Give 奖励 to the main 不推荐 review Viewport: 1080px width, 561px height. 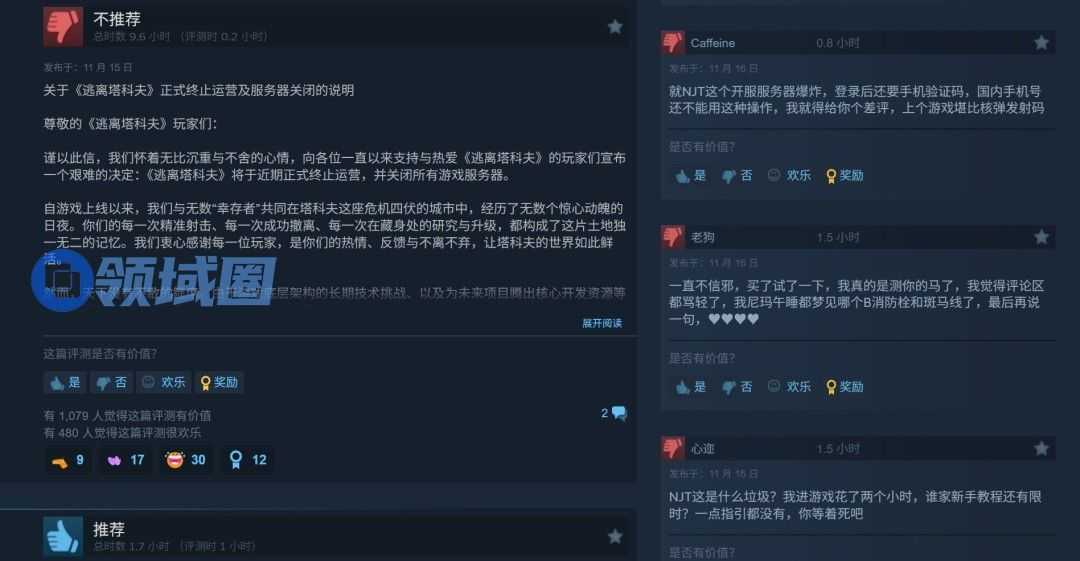click(x=219, y=382)
